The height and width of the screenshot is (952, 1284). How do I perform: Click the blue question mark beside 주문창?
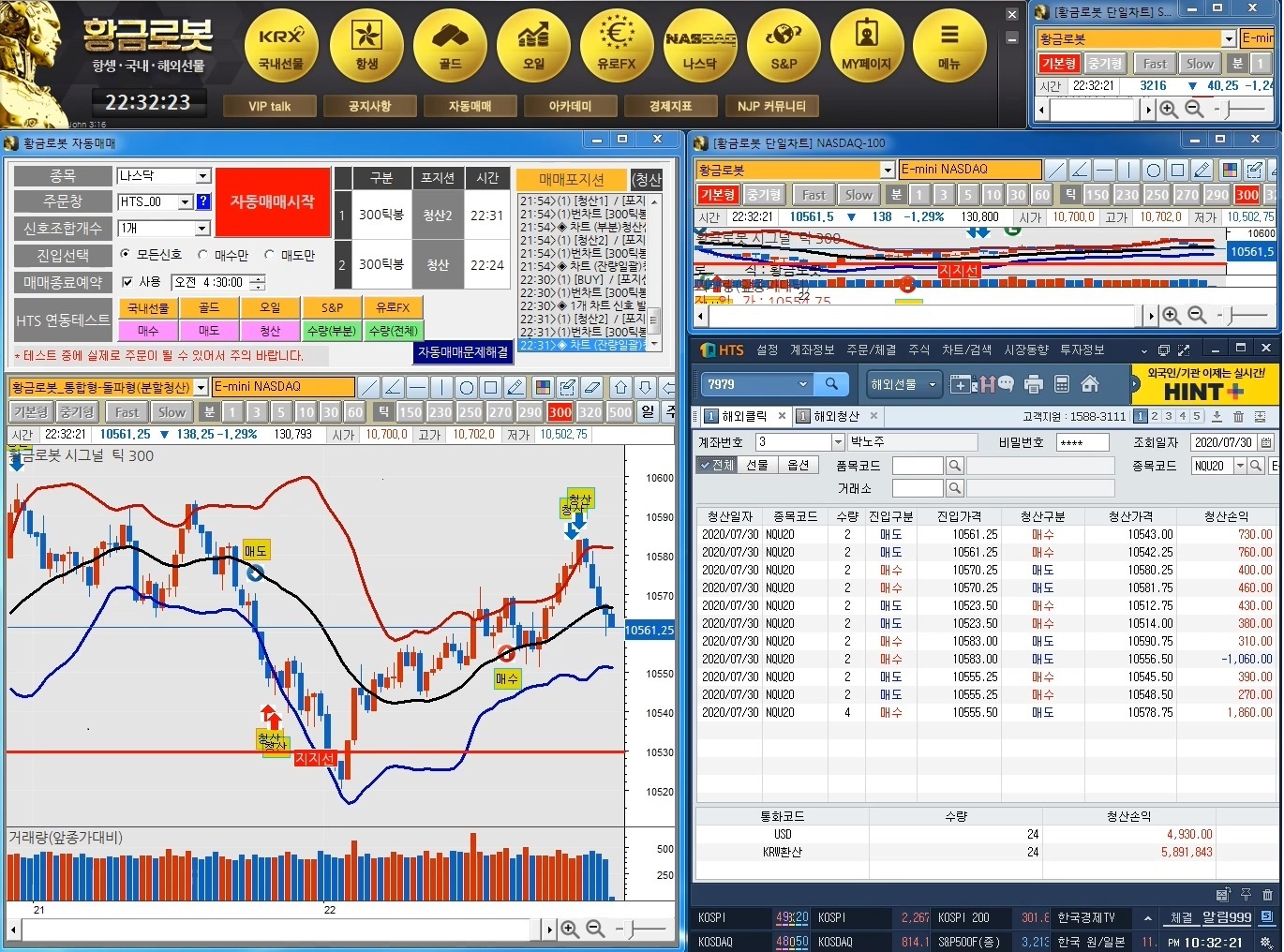pos(203,201)
